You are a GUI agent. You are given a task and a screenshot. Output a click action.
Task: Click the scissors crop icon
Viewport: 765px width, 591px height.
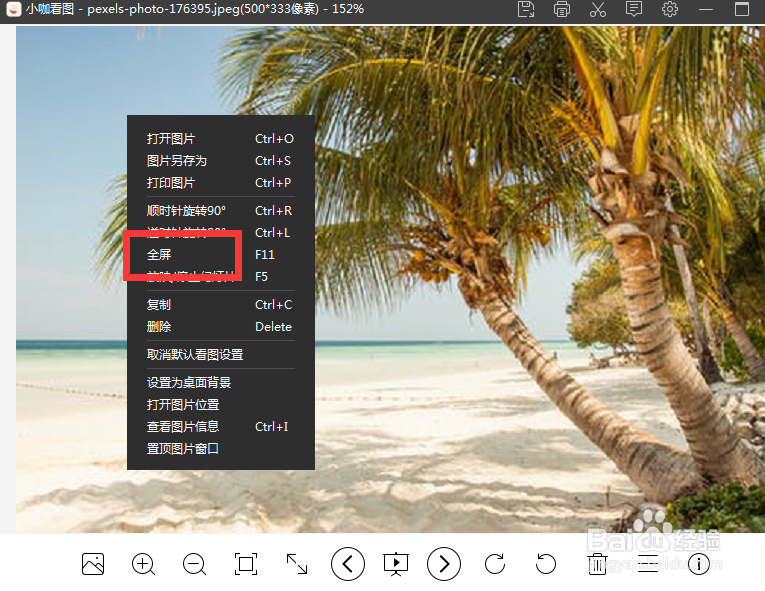click(x=598, y=9)
